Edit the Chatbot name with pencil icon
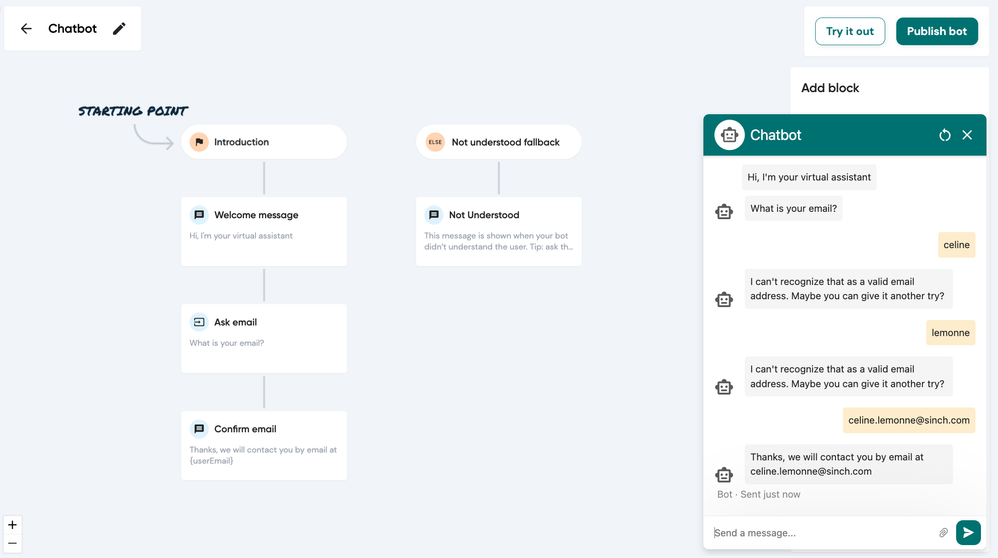Image resolution: width=998 pixels, height=558 pixels. pos(119,29)
